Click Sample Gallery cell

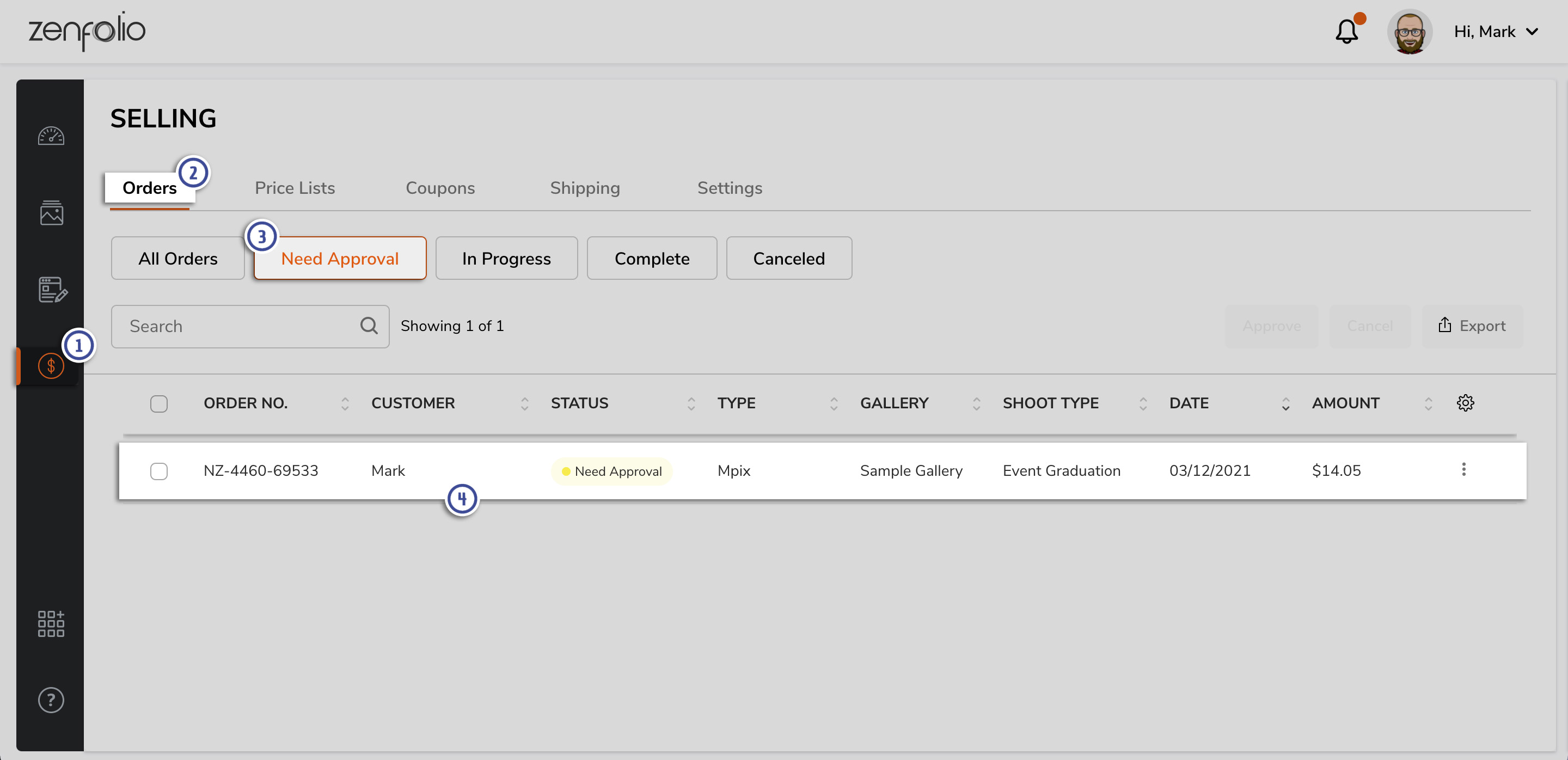pyautogui.click(x=911, y=470)
